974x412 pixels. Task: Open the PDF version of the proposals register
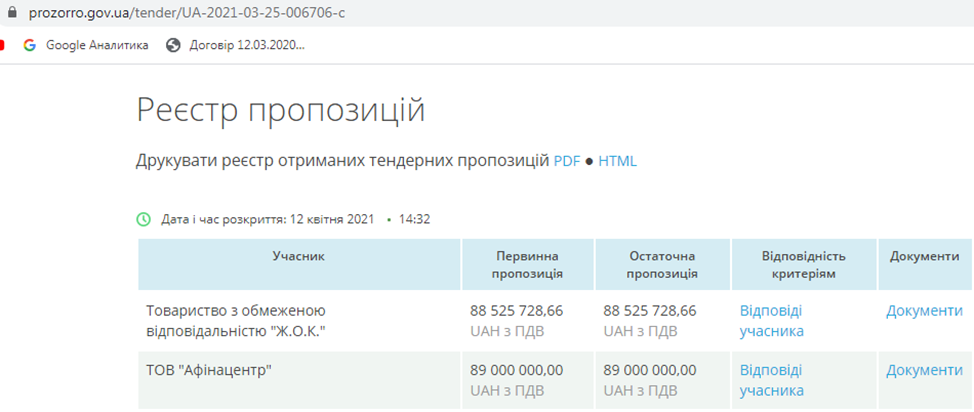567,161
